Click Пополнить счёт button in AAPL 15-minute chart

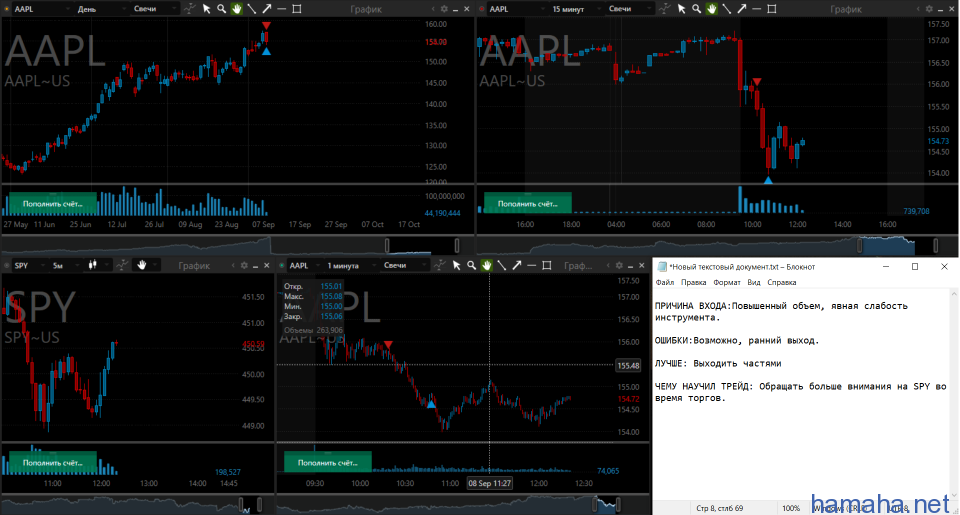(528, 204)
